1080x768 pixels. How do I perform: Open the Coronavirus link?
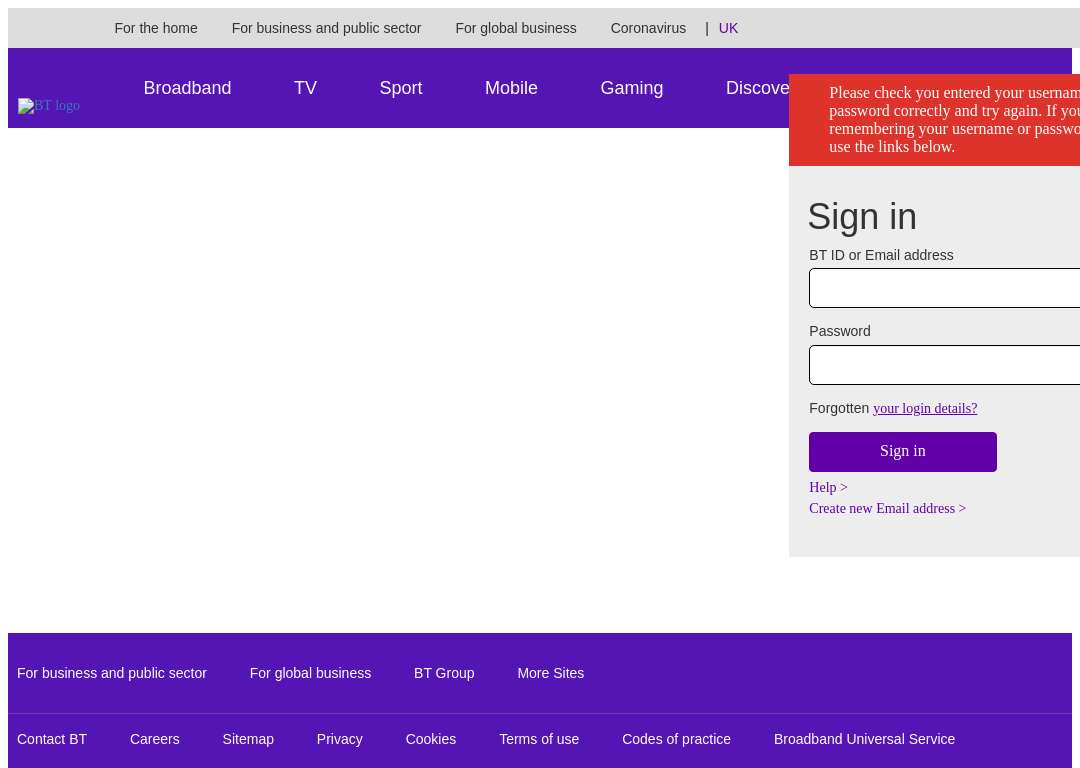(648, 28)
